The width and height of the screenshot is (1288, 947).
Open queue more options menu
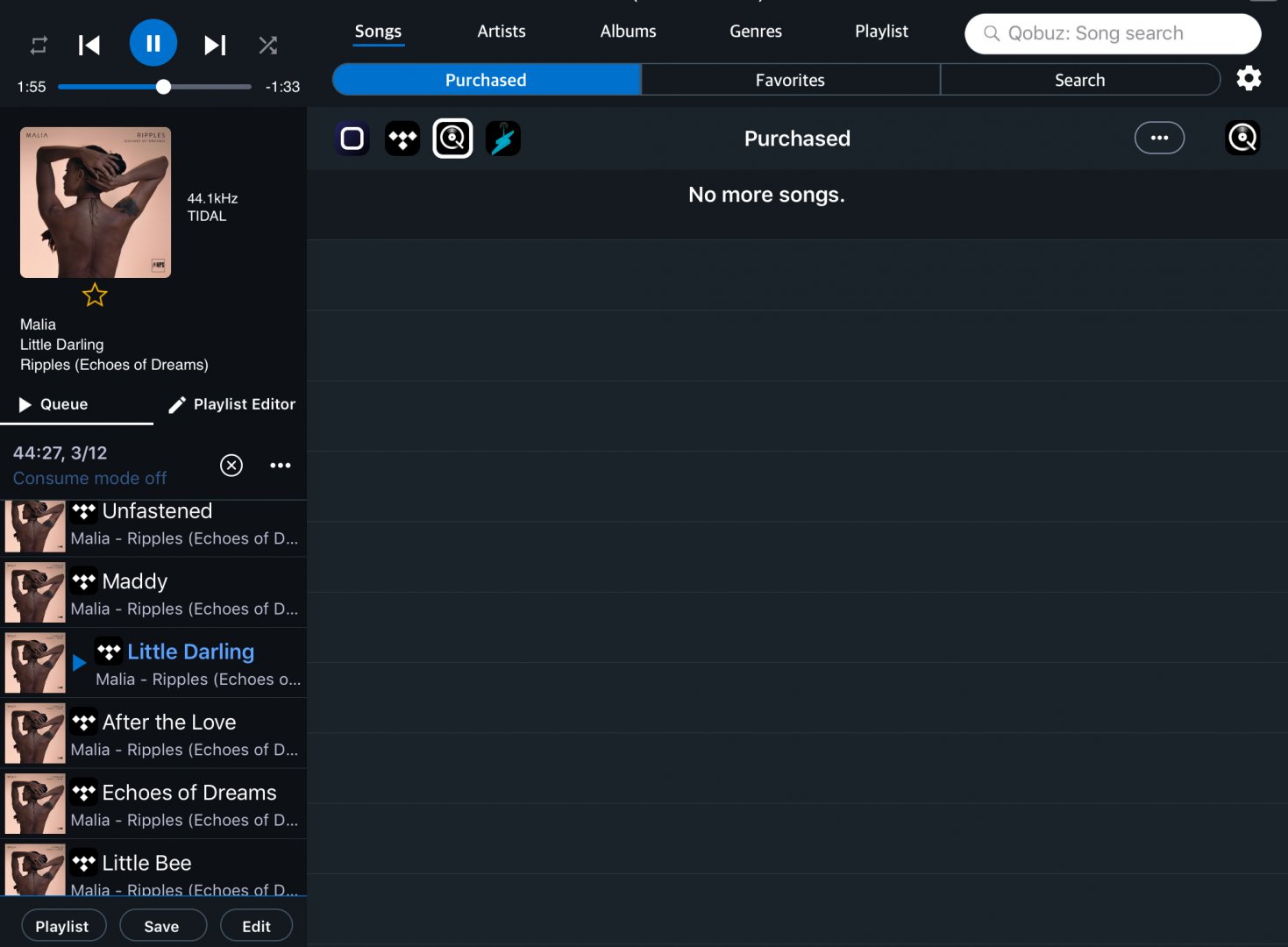281,466
